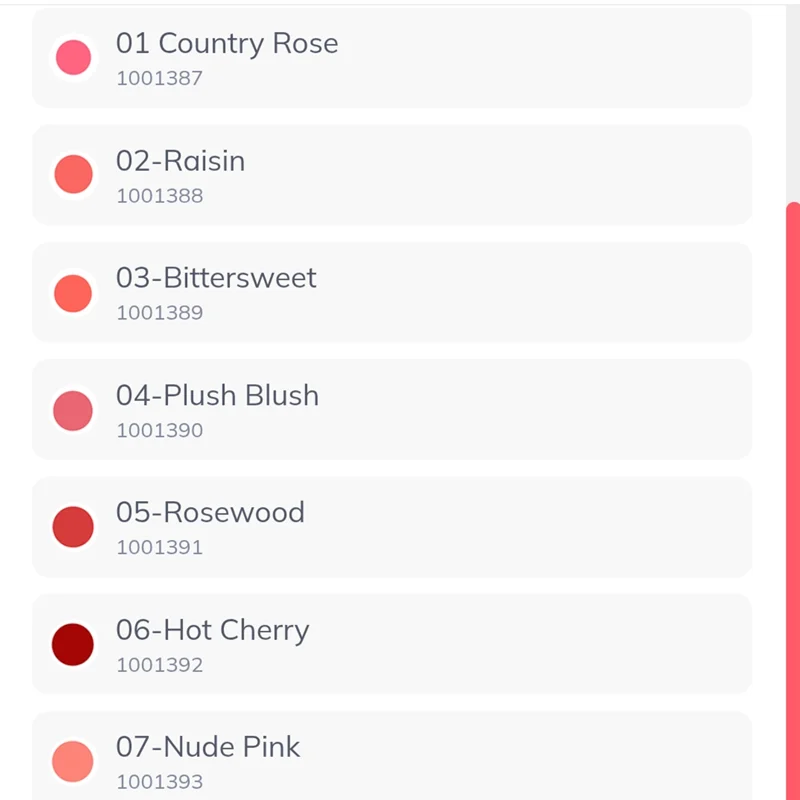The width and height of the screenshot is (800, 800).
Task: Select the SKU number 1001390
Action: coord(159,431)
